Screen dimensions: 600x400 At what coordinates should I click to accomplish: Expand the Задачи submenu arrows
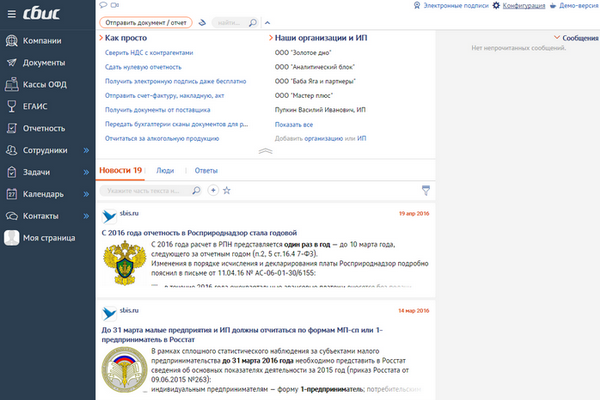[86, 172]
